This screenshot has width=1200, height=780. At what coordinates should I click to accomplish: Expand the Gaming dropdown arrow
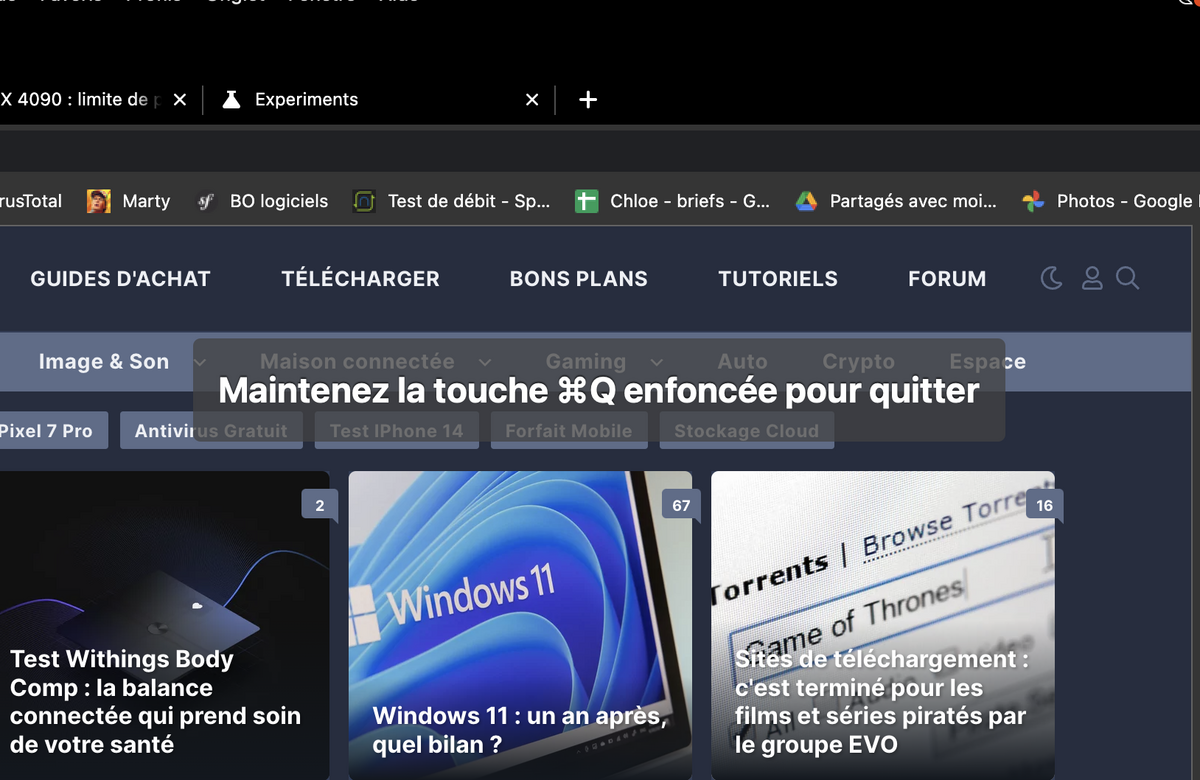[x=657, y=362]
